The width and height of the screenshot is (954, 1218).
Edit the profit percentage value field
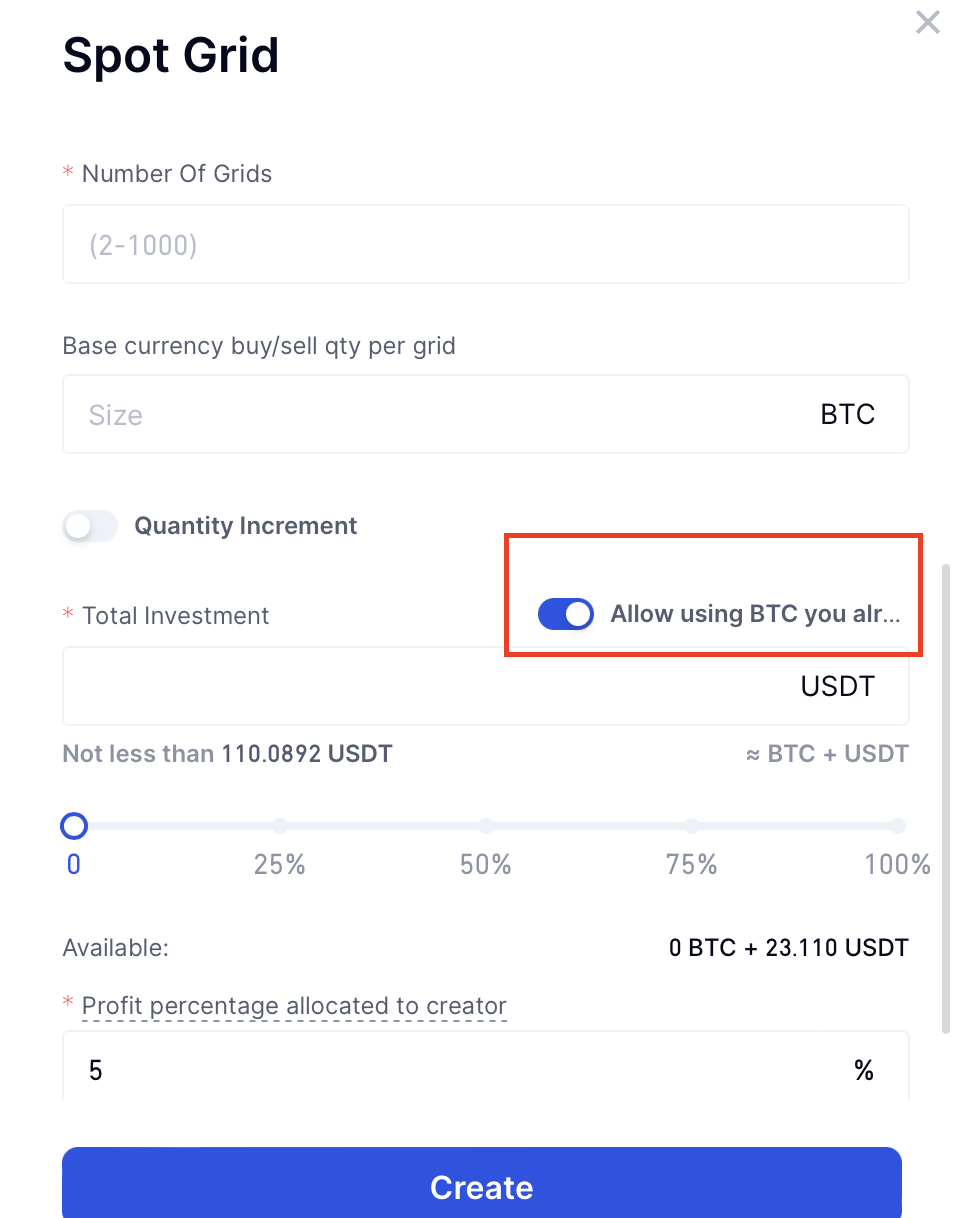point(460,1071)
